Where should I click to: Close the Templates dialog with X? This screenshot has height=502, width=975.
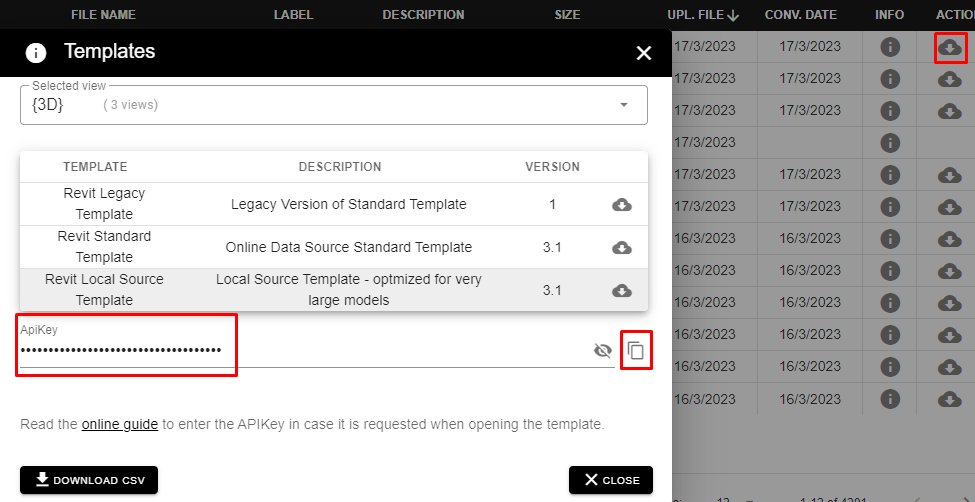(x=644, y=53)
